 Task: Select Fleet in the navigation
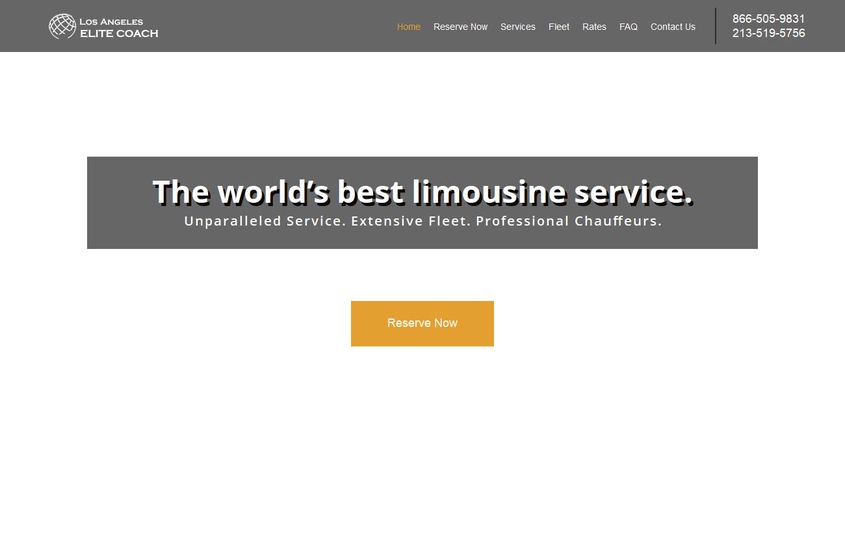(x=559, y=26)
